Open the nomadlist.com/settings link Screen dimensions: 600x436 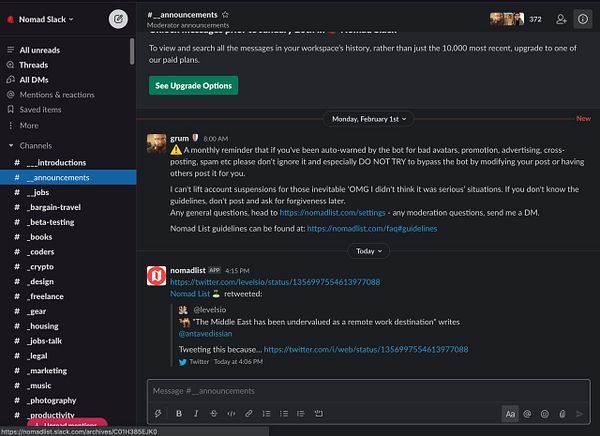tap(332, 213)
